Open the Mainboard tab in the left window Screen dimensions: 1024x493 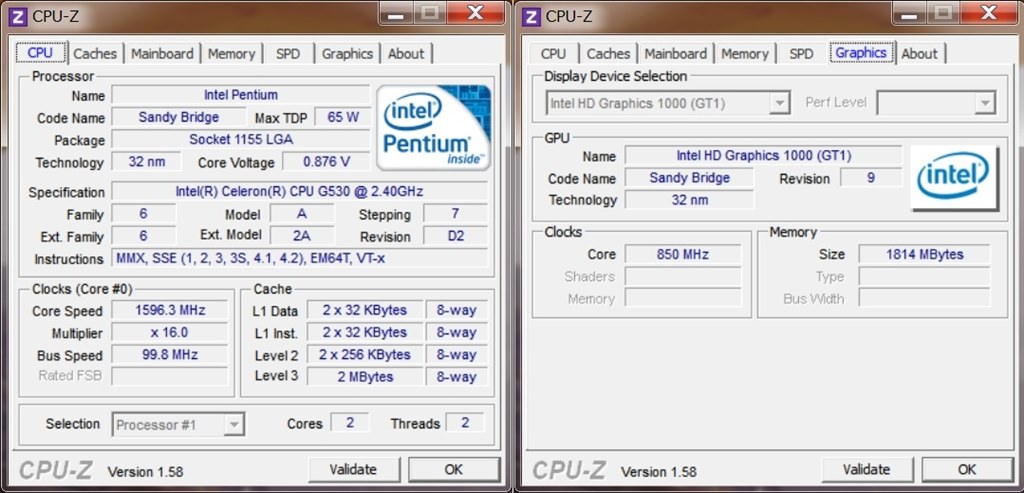tap(162, 54)
